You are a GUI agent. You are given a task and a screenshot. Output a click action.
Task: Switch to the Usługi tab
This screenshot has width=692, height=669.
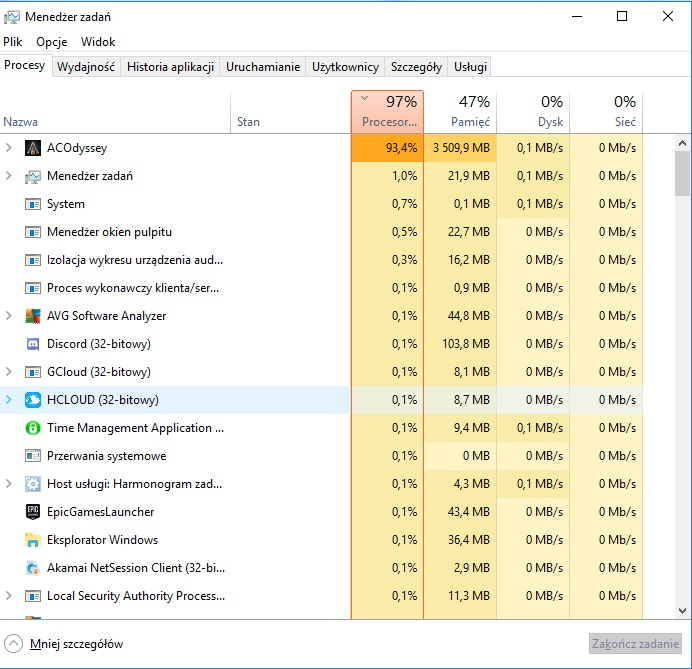click(470, 67)
